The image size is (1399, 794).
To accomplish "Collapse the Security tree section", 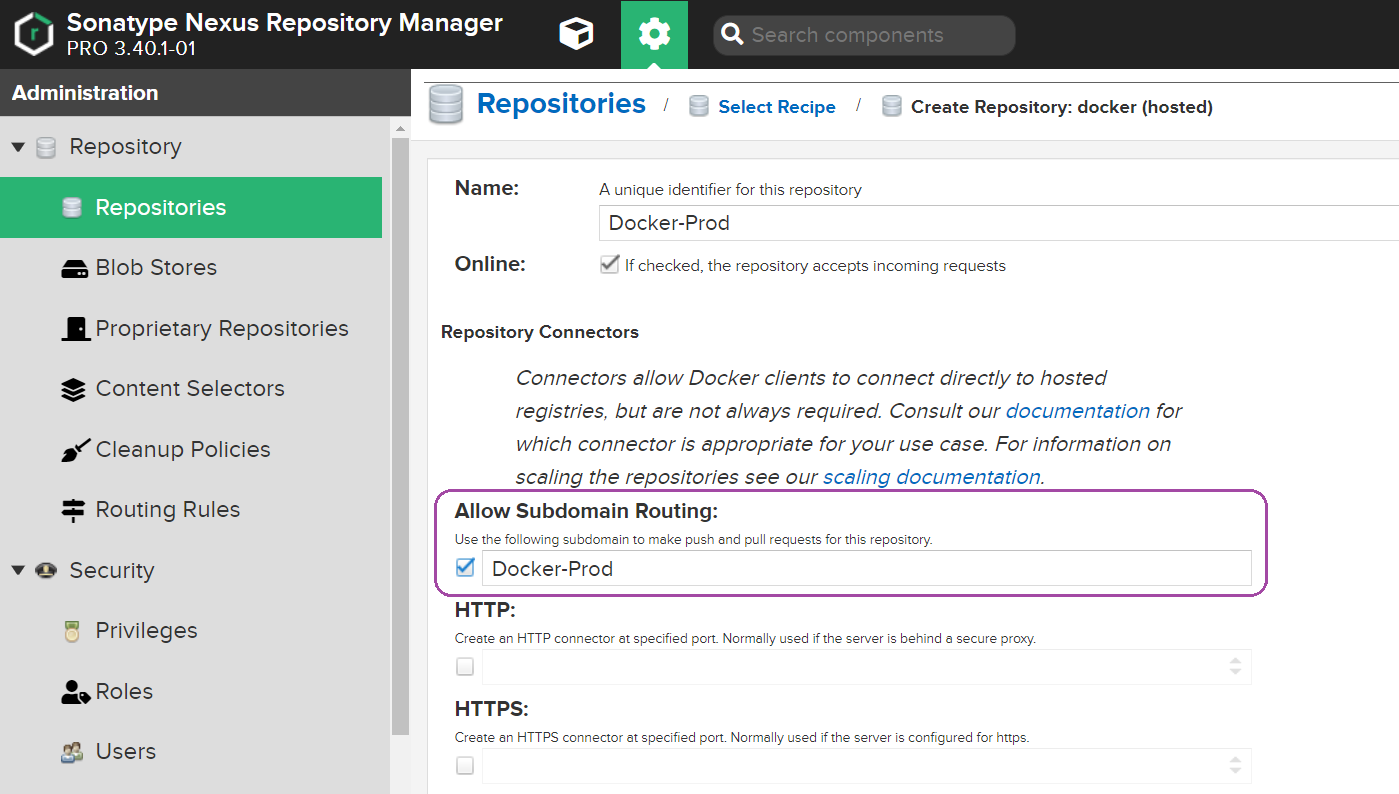I will [18, 571].
